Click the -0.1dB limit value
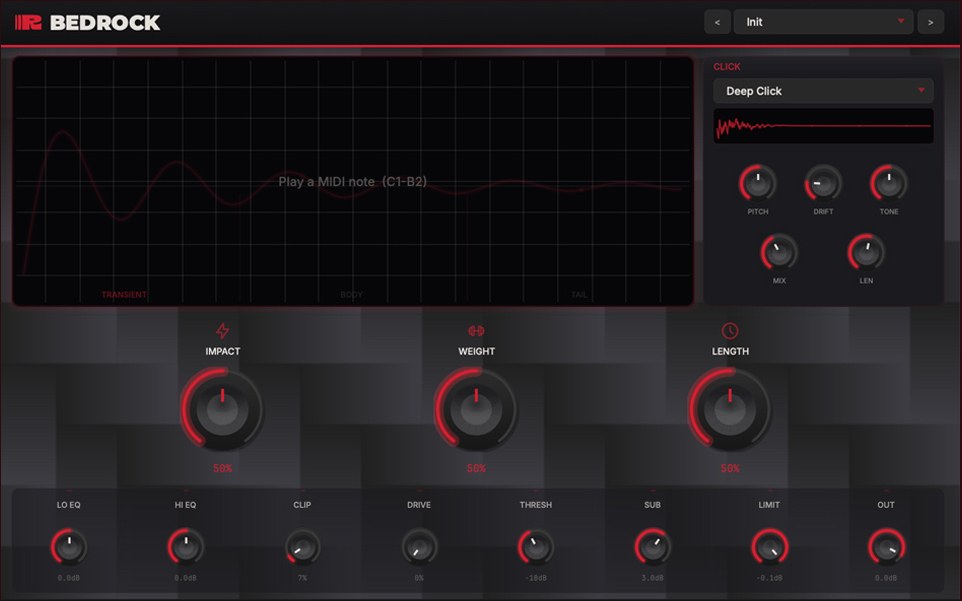 [x=769, y=578]
